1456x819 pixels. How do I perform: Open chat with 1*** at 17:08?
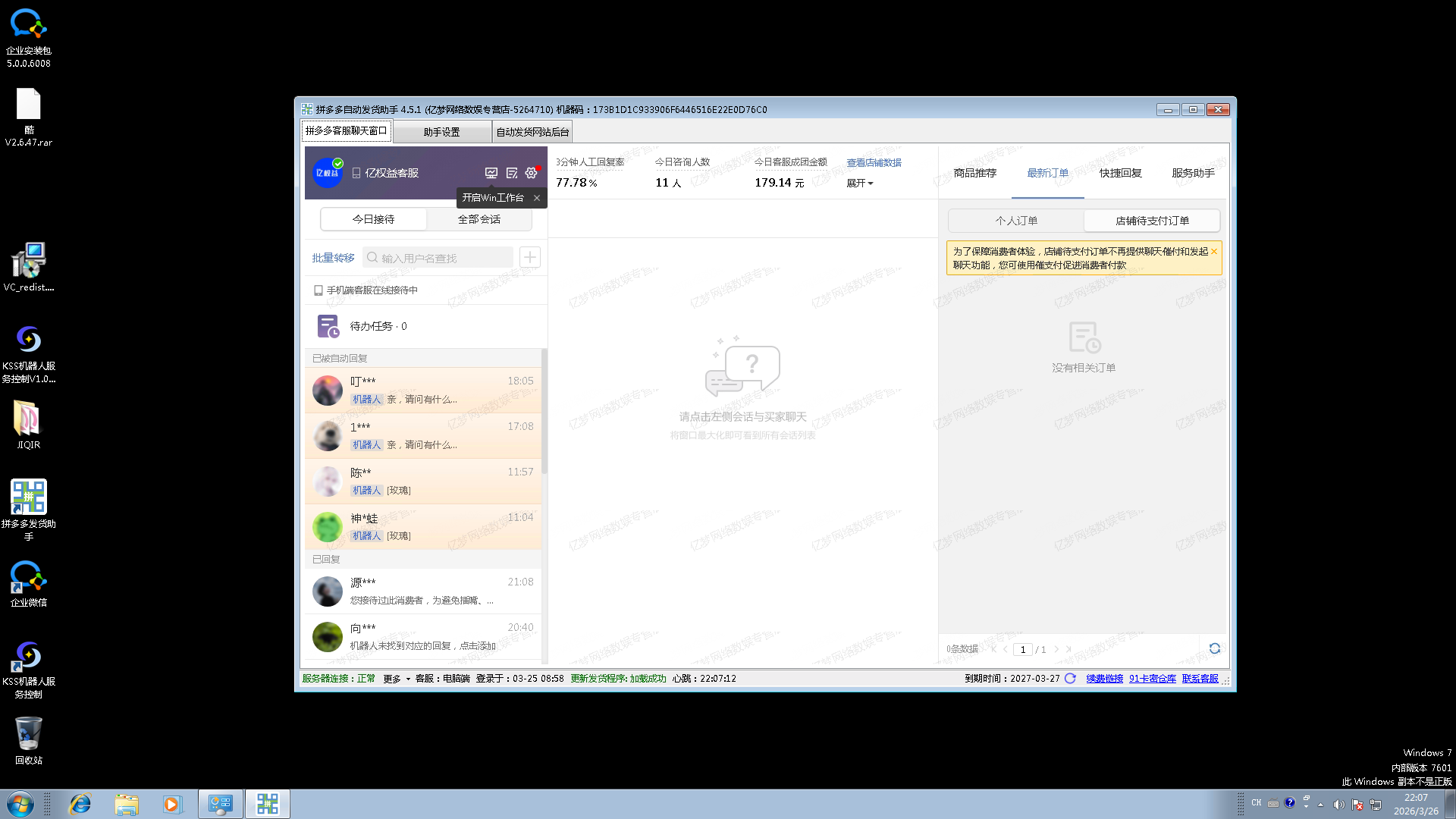[x=423, y=435]
